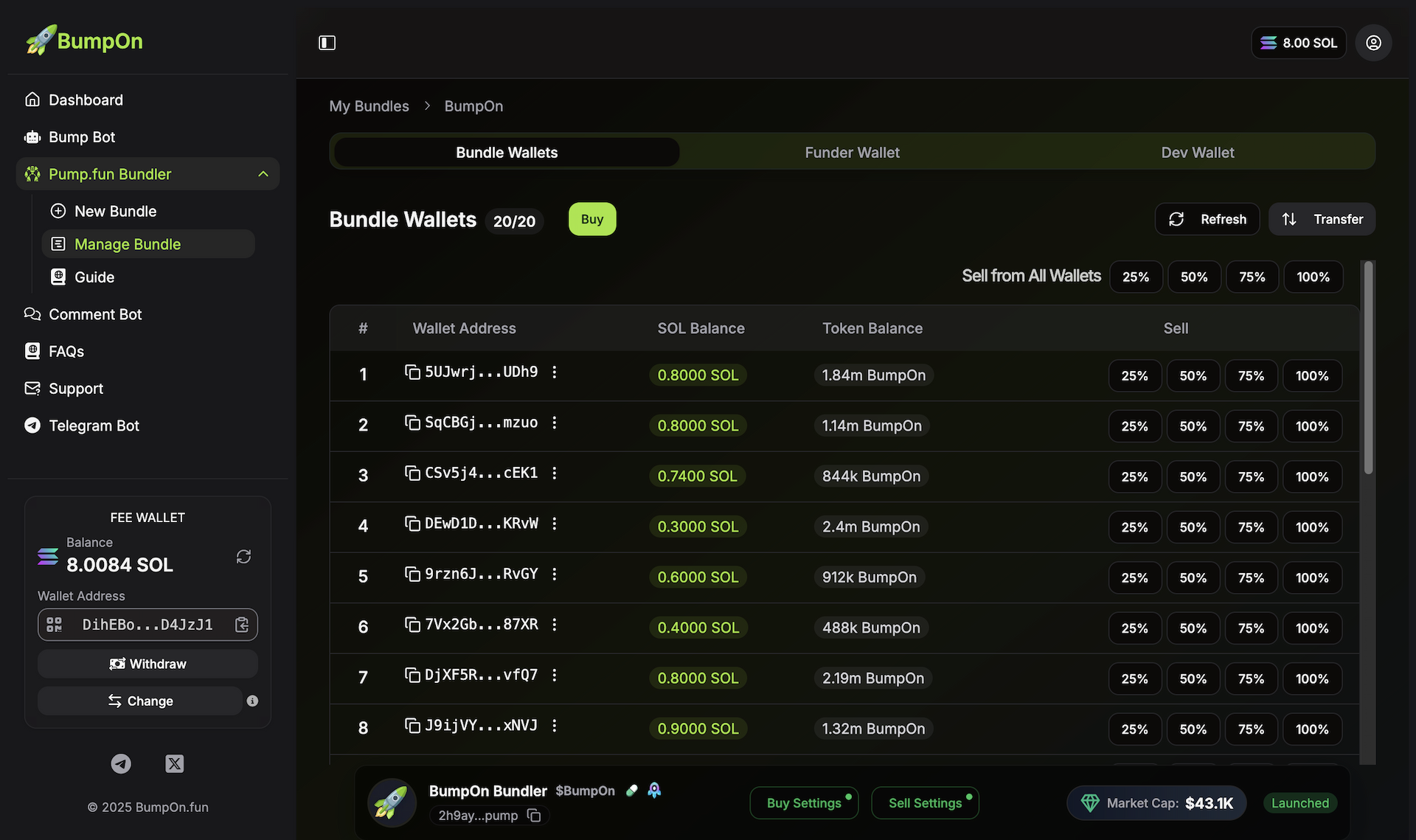
Task: Refresh the fee wallet balance icon
Action: coord(243,556)
